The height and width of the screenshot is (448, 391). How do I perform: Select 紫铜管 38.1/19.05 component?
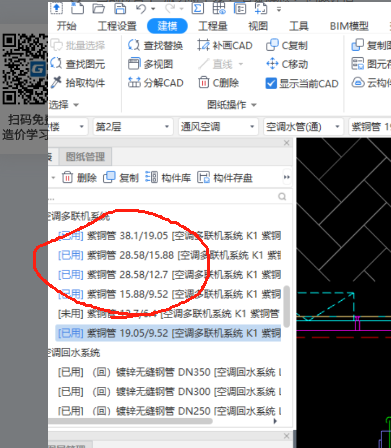tap(169, 236)
